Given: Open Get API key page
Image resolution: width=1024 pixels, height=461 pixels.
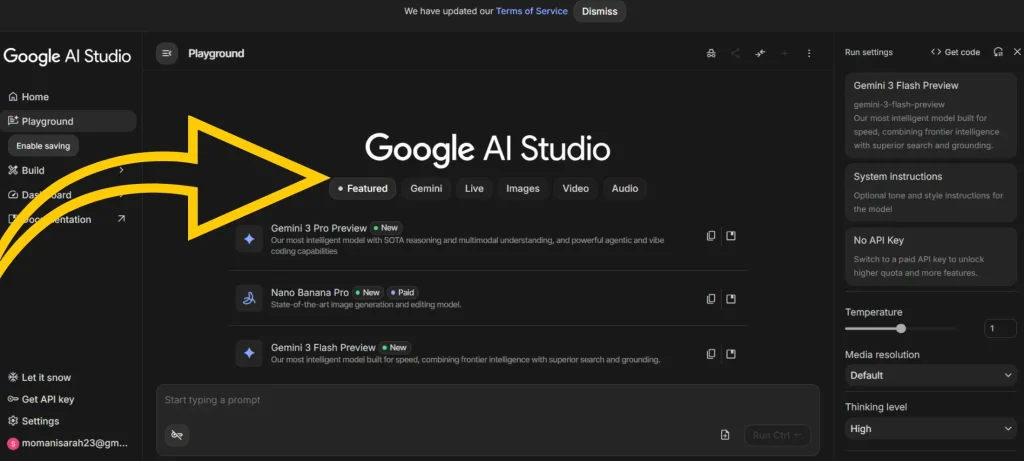Looking at the screenshot, I should (x=40, y=400).
